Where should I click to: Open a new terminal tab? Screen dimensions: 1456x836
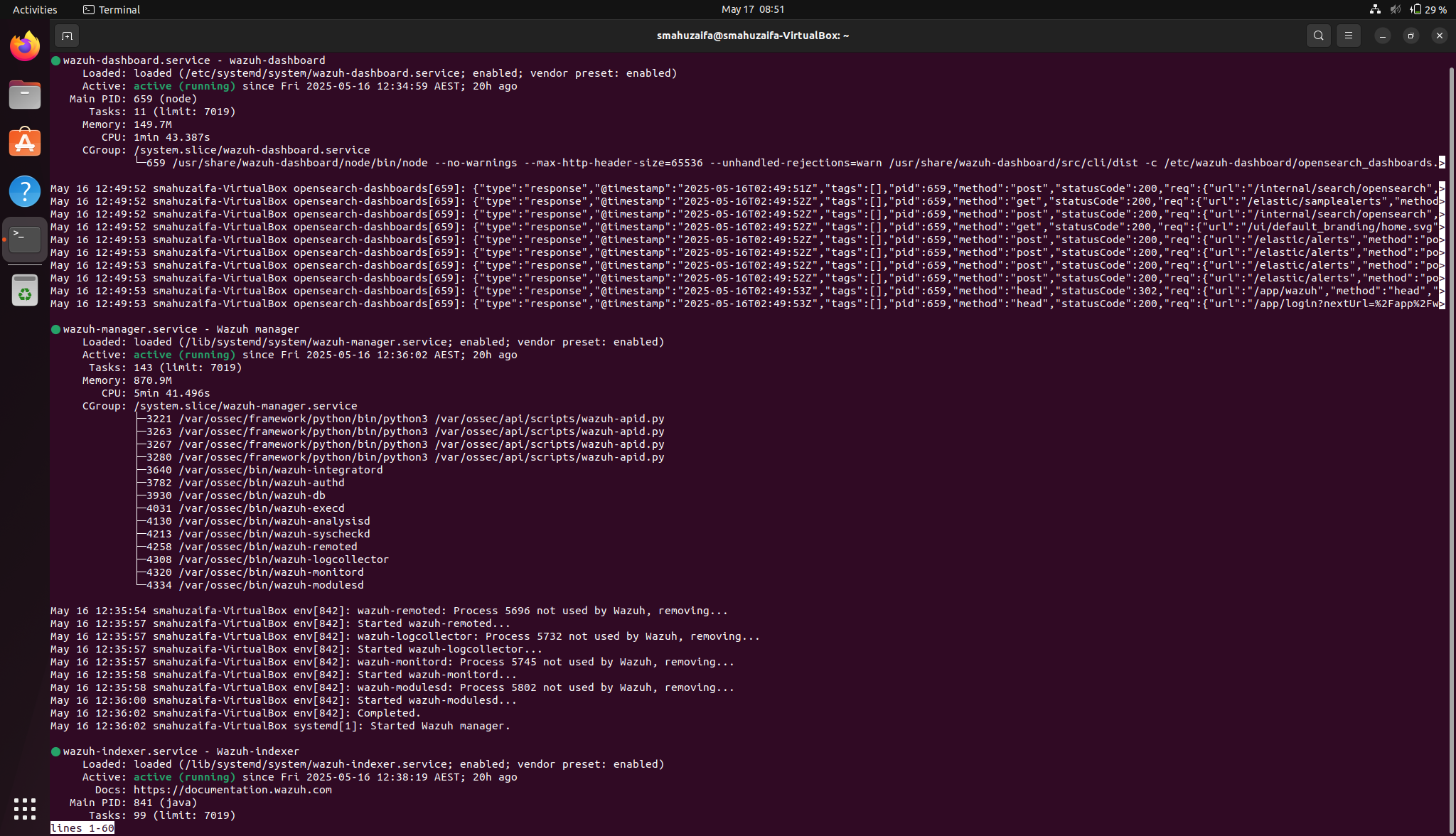coord(67,36)
